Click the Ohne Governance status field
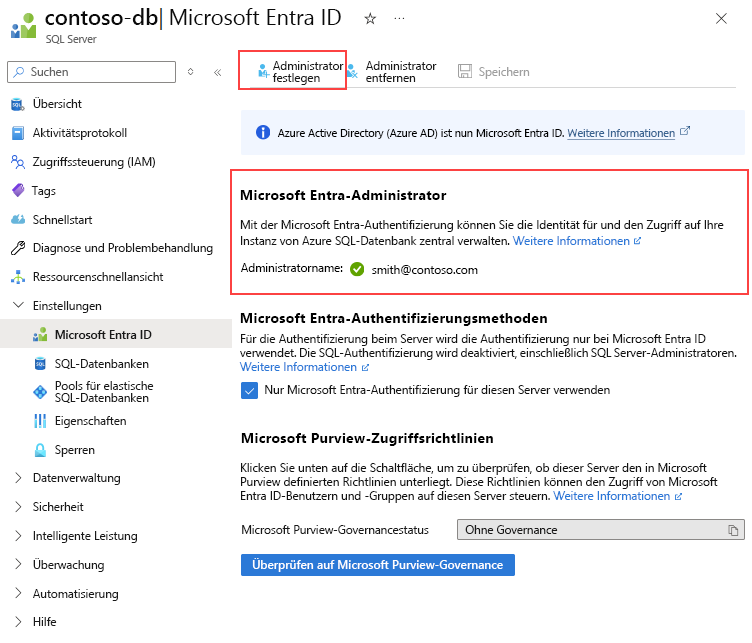 [600, 530]
